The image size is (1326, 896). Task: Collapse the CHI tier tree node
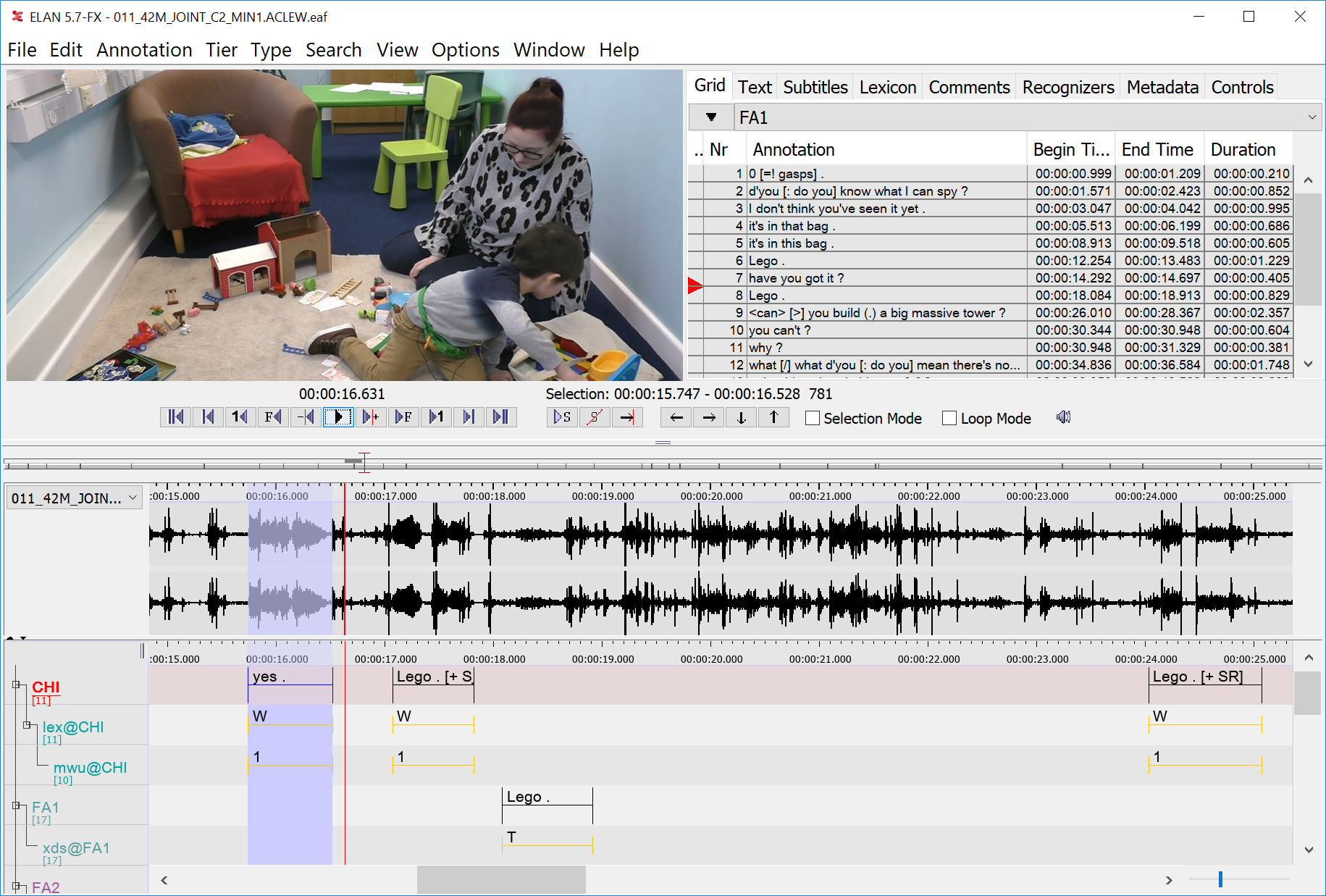[x=16, y=684]
